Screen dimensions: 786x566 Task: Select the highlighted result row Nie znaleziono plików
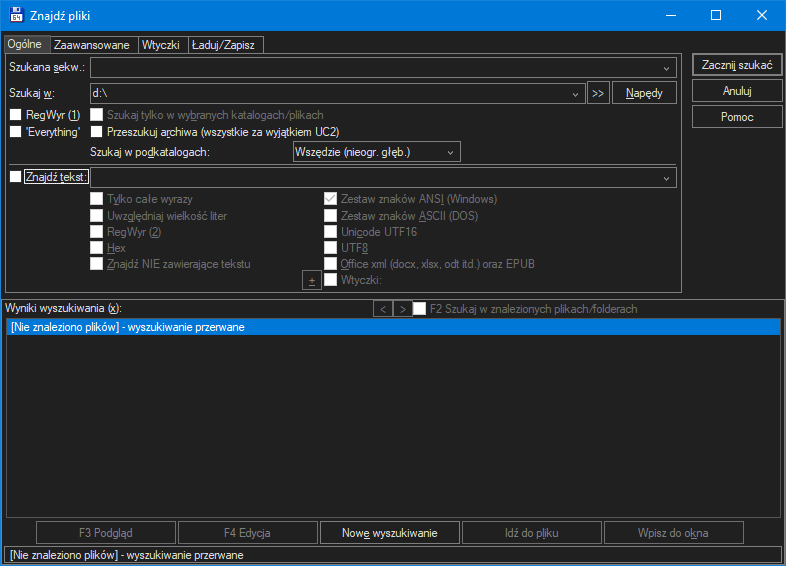(x=394, y=327)
